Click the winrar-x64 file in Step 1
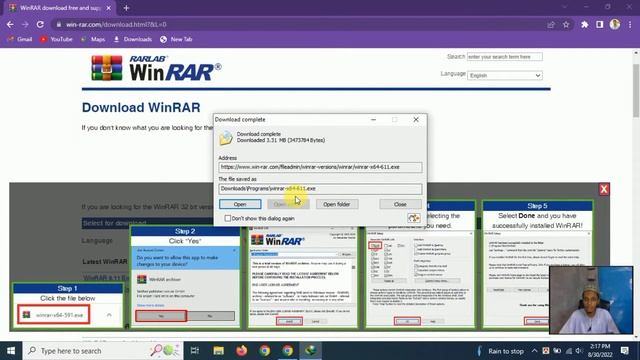 [53, 315]
